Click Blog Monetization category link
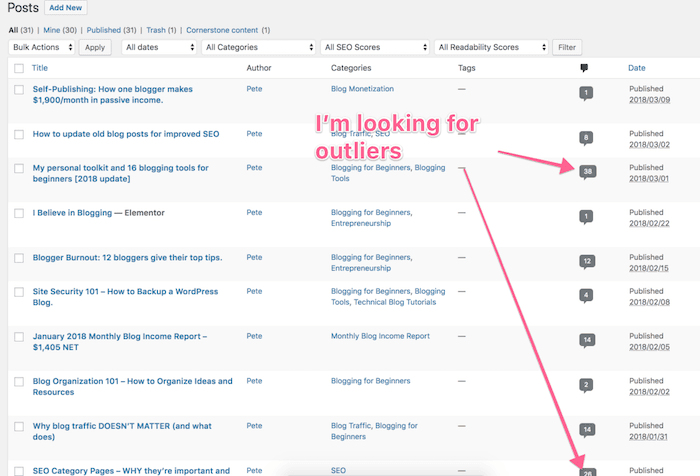The image size is (700, 476). (x=362, y=89)
